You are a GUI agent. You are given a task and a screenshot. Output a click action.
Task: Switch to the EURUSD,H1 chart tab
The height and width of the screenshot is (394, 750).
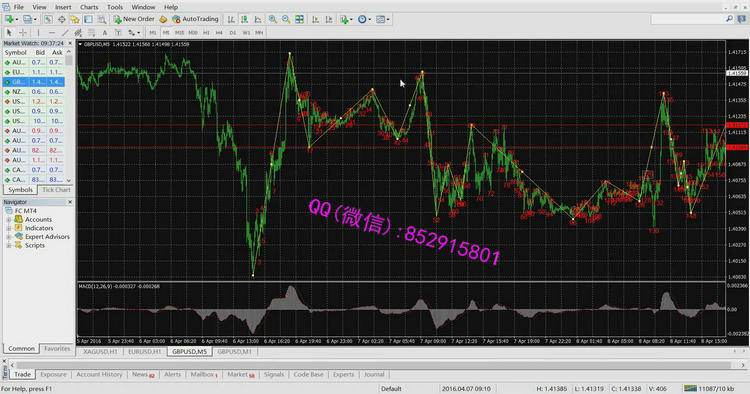[x=145, y=351]
